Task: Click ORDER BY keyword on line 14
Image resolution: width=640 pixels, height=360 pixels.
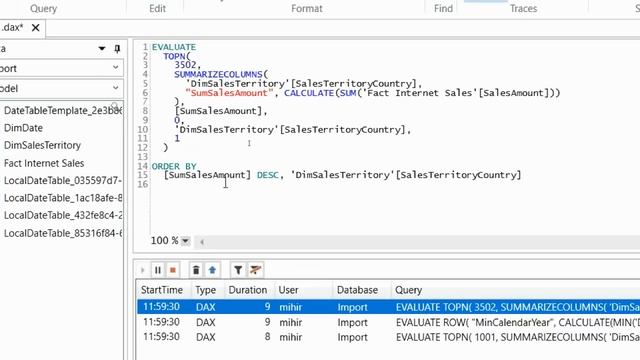Action: click(174, 166)
